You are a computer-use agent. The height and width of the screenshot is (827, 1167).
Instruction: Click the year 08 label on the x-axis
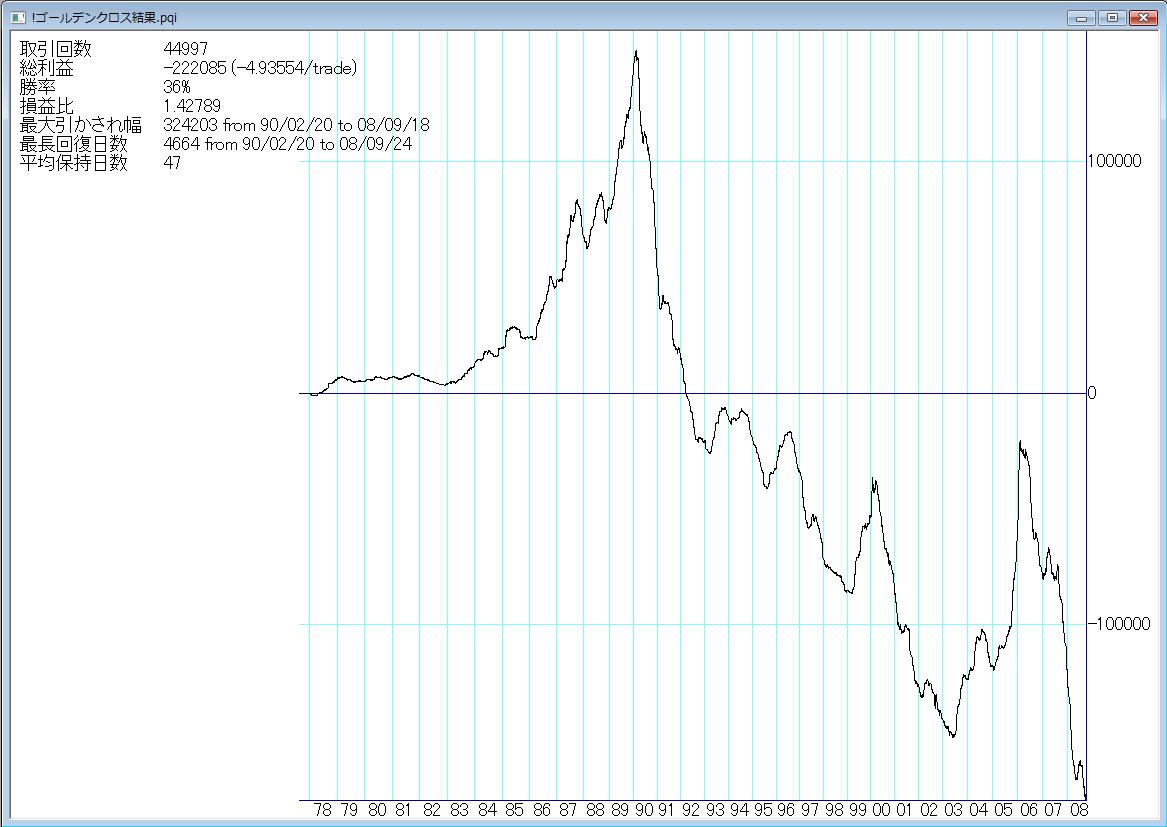(1079, 810)
